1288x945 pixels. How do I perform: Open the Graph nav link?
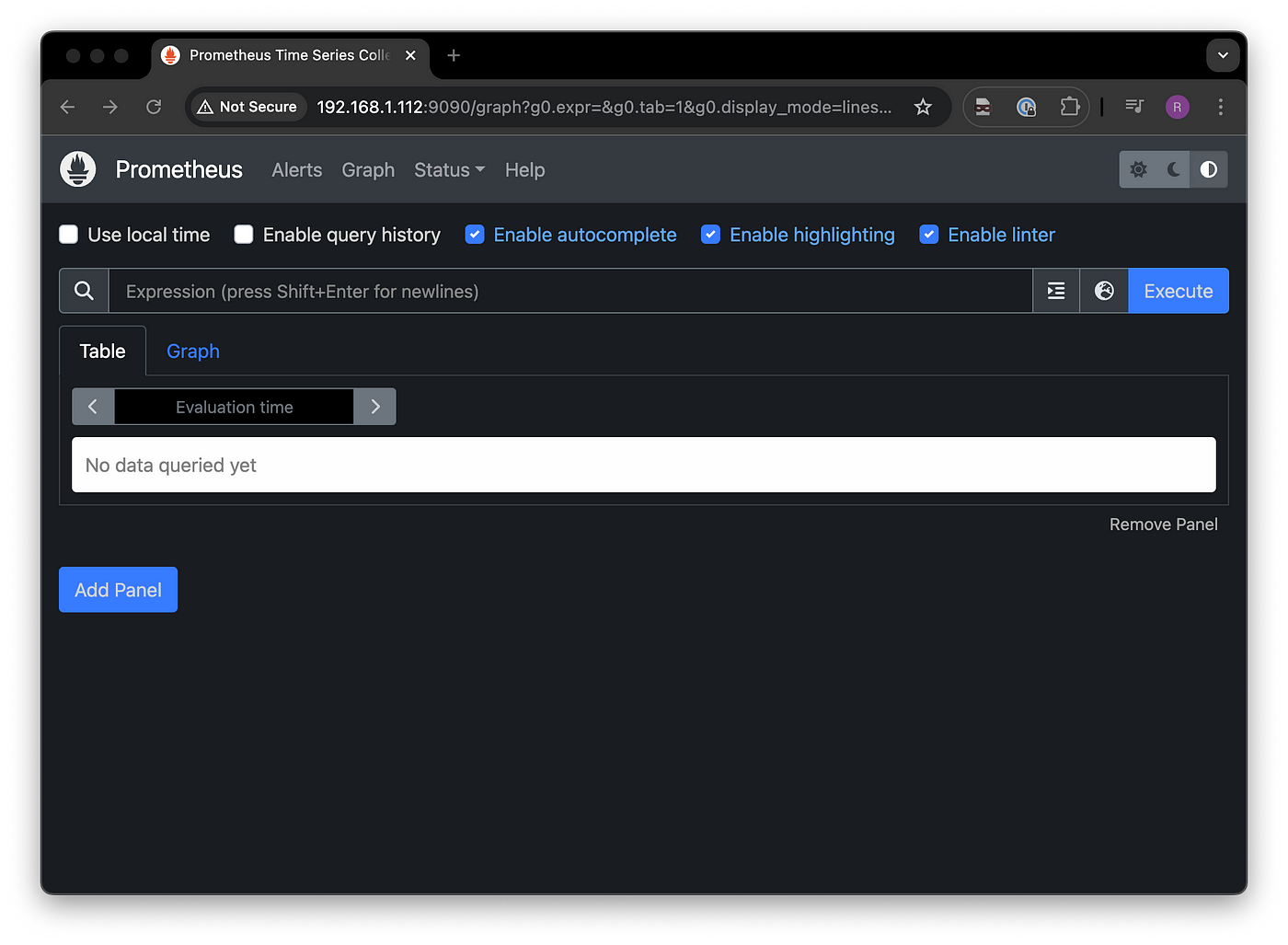368,170
